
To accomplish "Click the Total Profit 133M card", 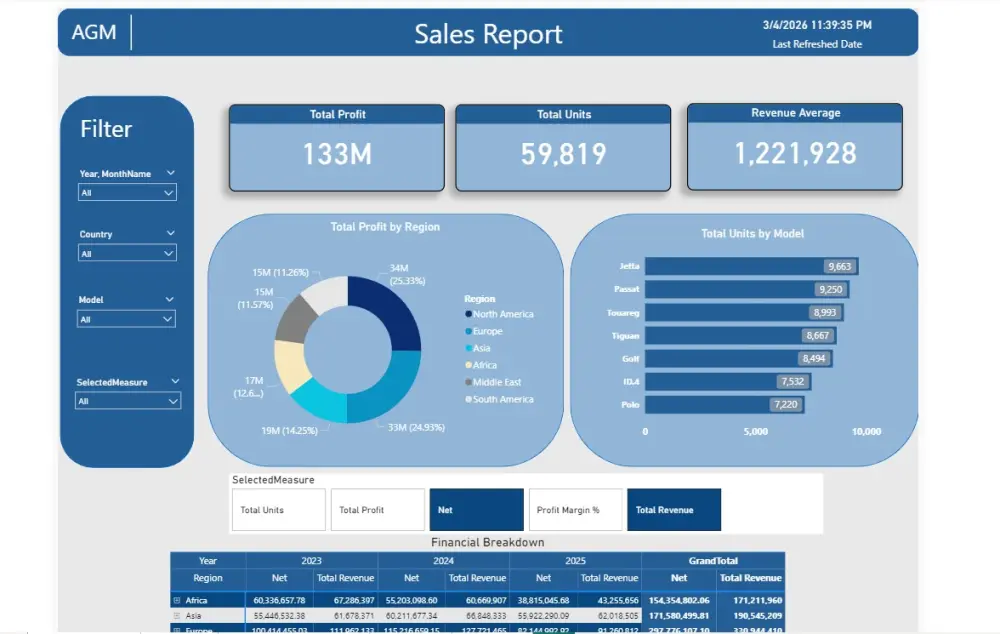I will [x=337, y=148].
